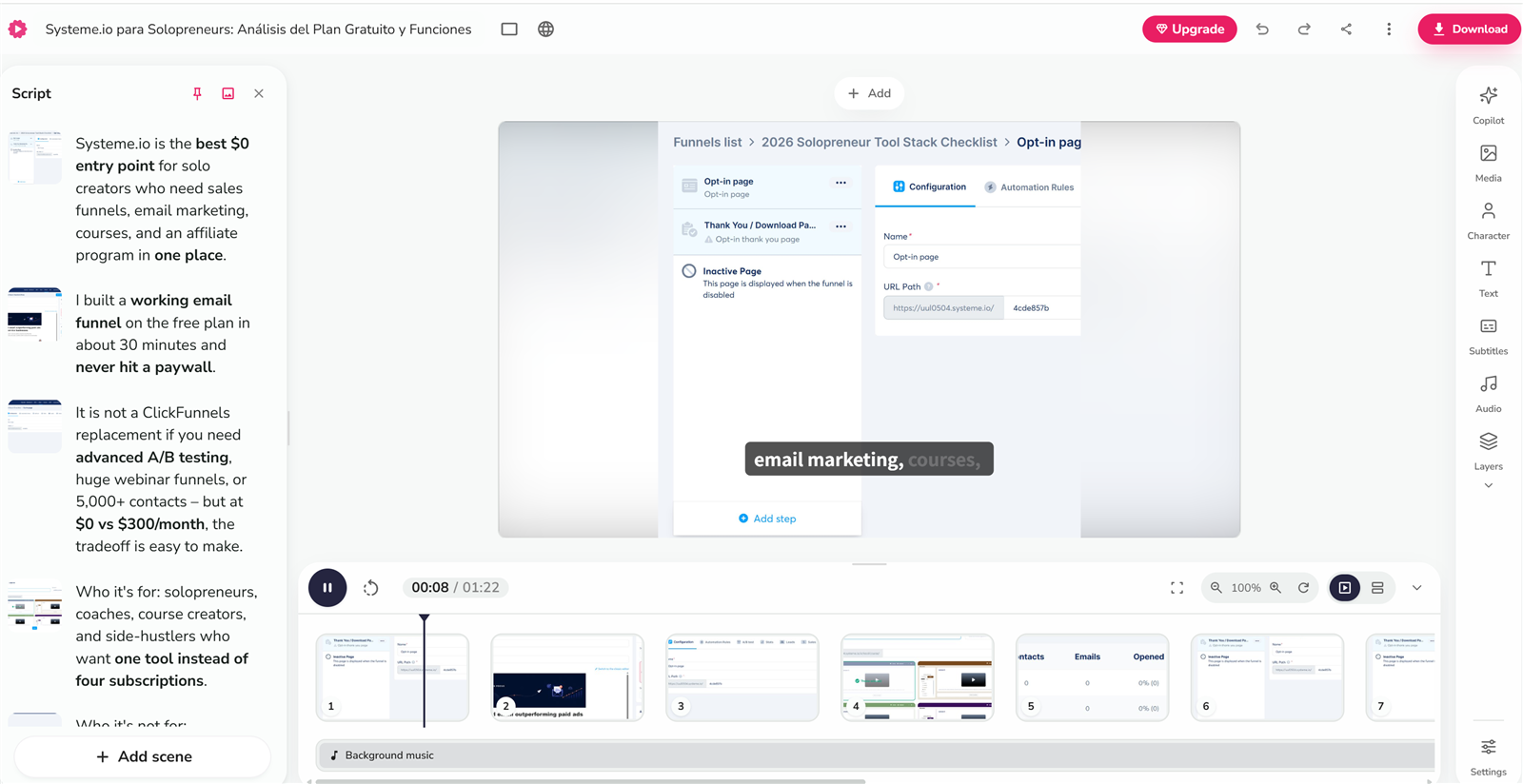Open the Text tool
Screen dimensions: 1523x784
[1488, 279]
